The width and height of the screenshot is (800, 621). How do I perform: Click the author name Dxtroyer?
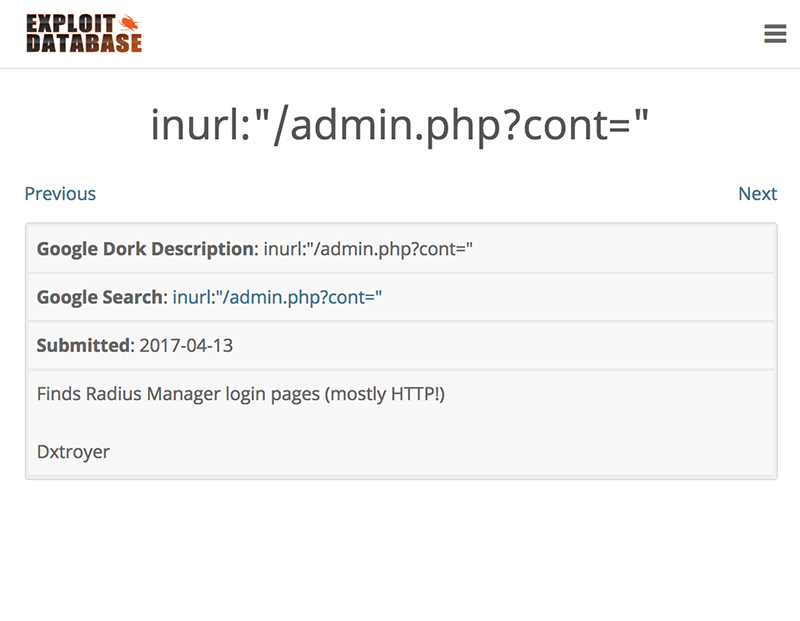click(74, 452)
